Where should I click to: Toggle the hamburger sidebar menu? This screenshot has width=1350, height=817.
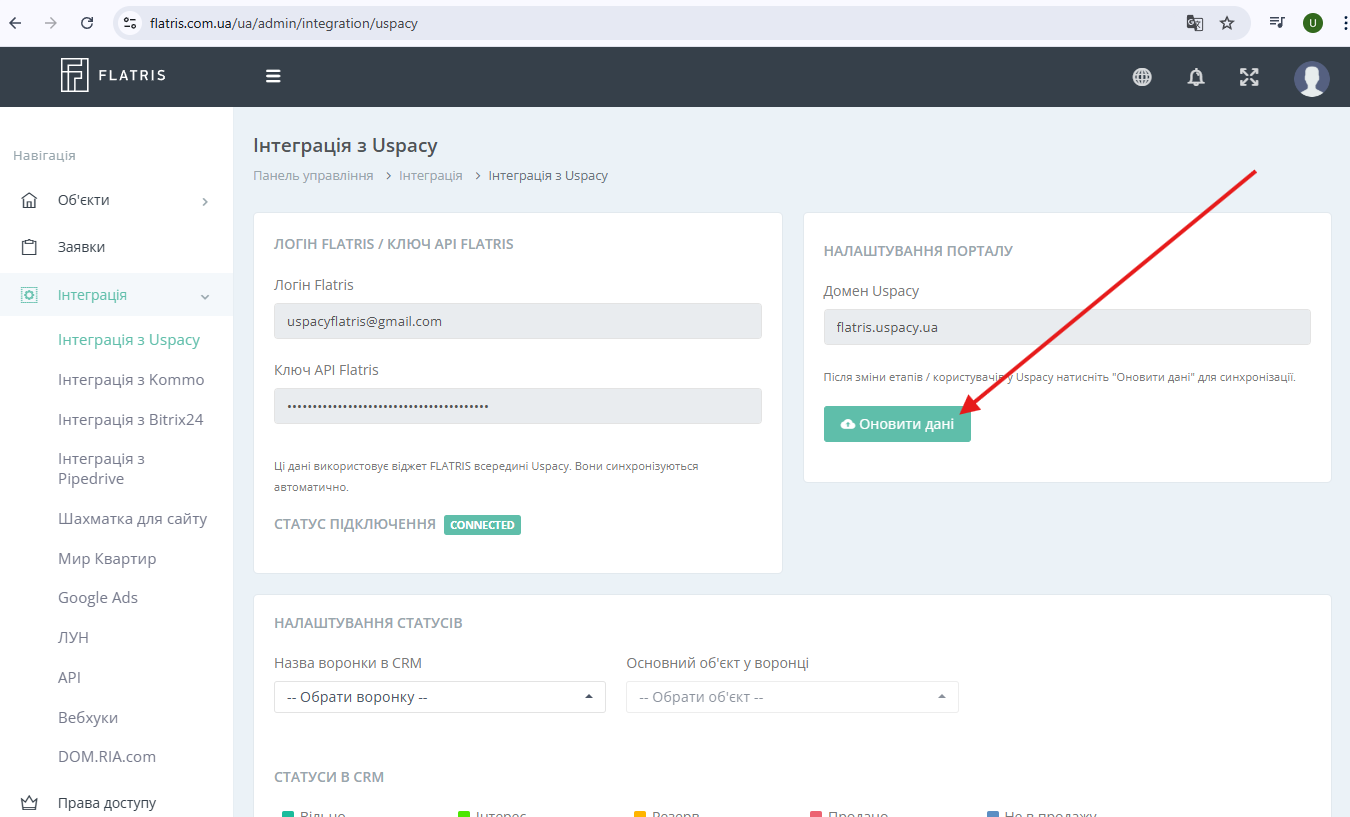coord(273,76)
